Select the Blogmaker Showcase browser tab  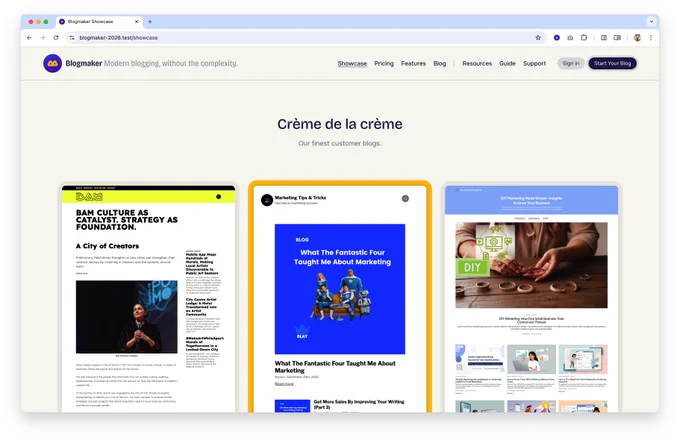tap(99, 21)
